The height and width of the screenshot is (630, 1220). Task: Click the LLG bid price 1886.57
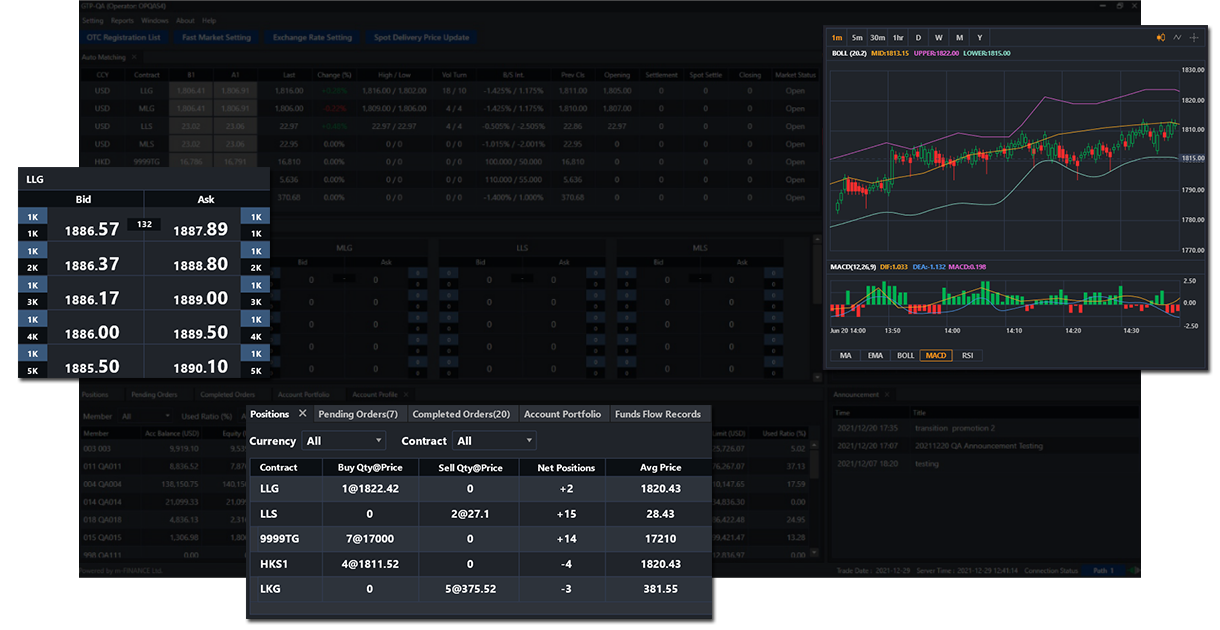coord(92,230)
